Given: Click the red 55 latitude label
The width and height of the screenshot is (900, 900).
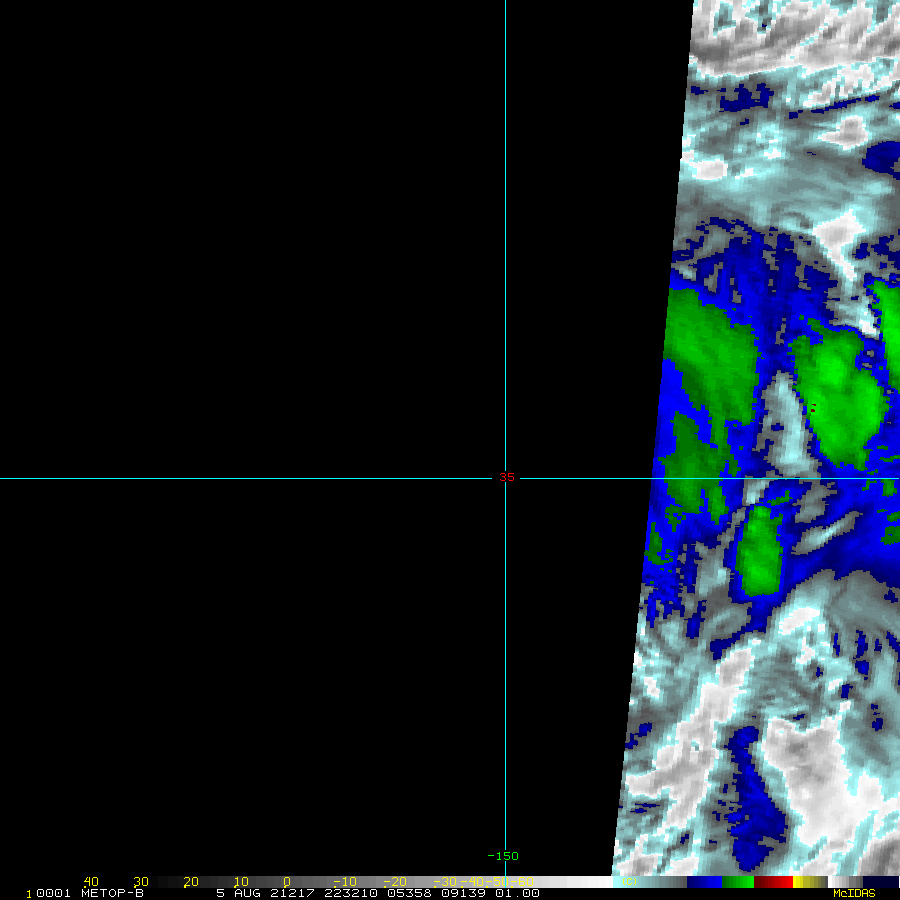Looking at the screenshot, I should tap(507, 478).
